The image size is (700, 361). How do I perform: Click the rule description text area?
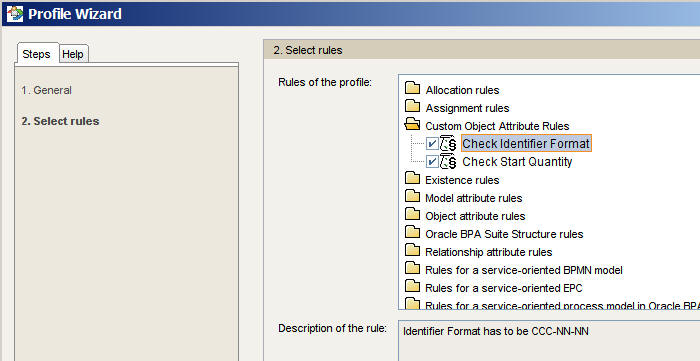[x=549, y=341]
